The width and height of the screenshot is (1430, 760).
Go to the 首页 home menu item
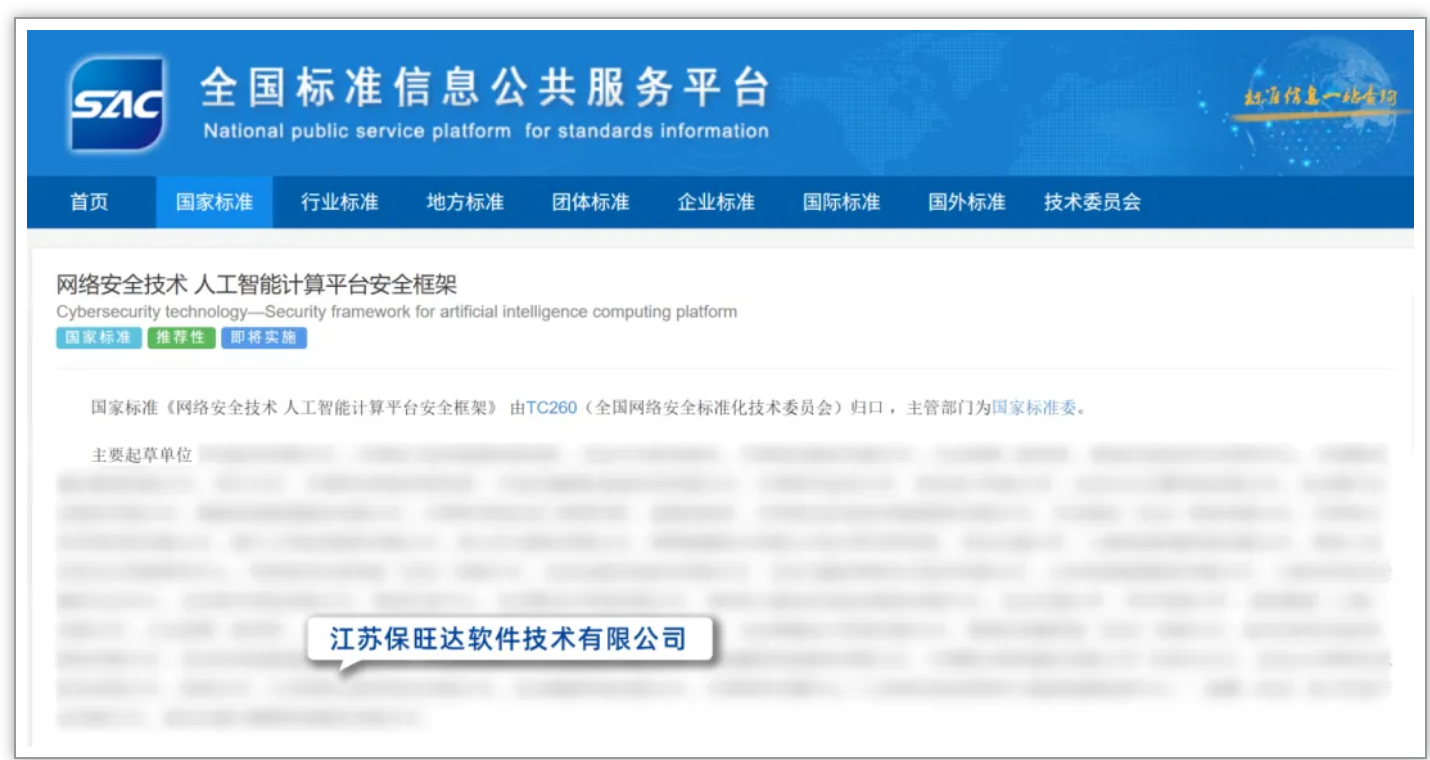pos(89,202)
